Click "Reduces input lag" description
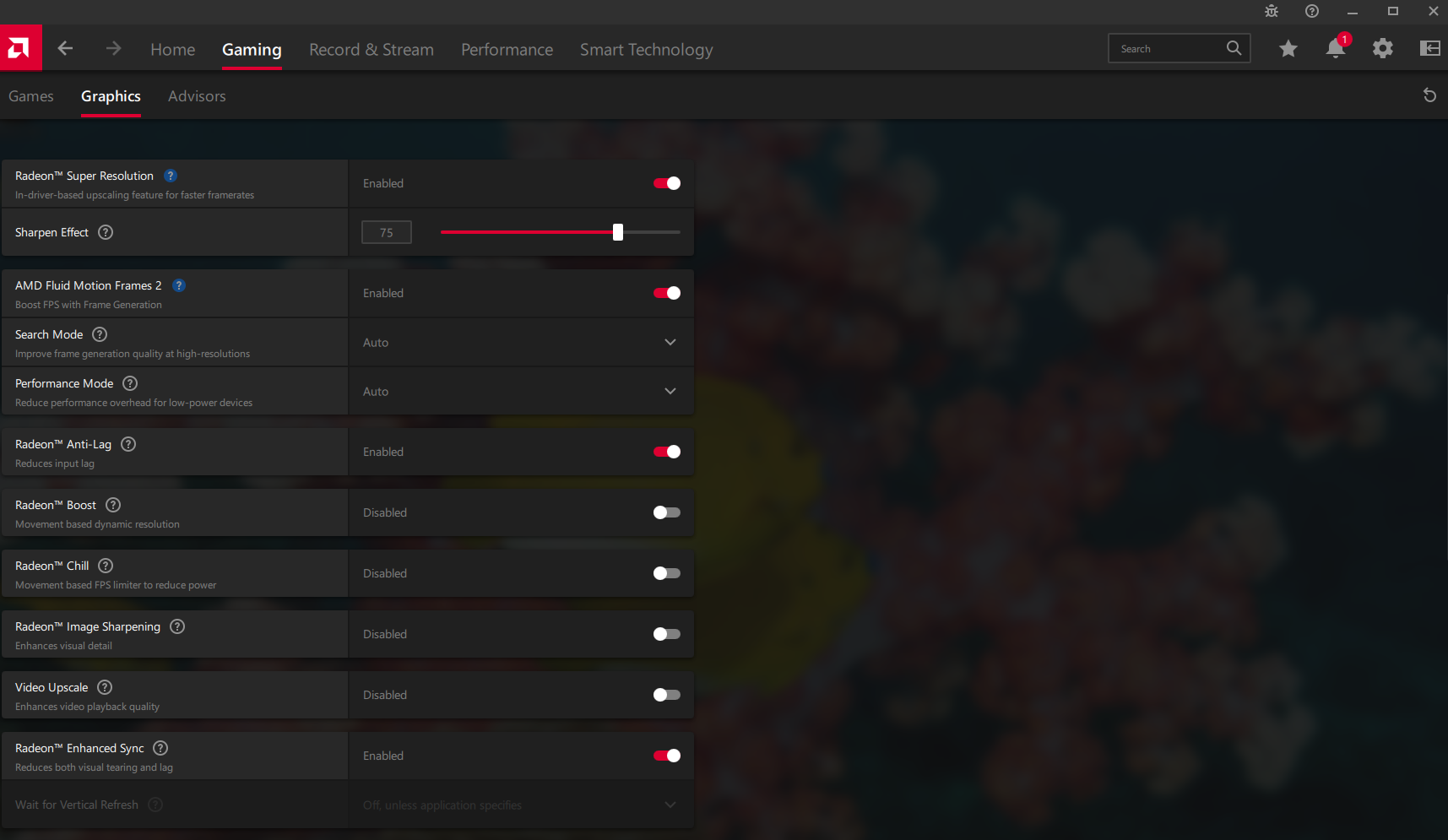1448x840 pixels. pos(55,463)
